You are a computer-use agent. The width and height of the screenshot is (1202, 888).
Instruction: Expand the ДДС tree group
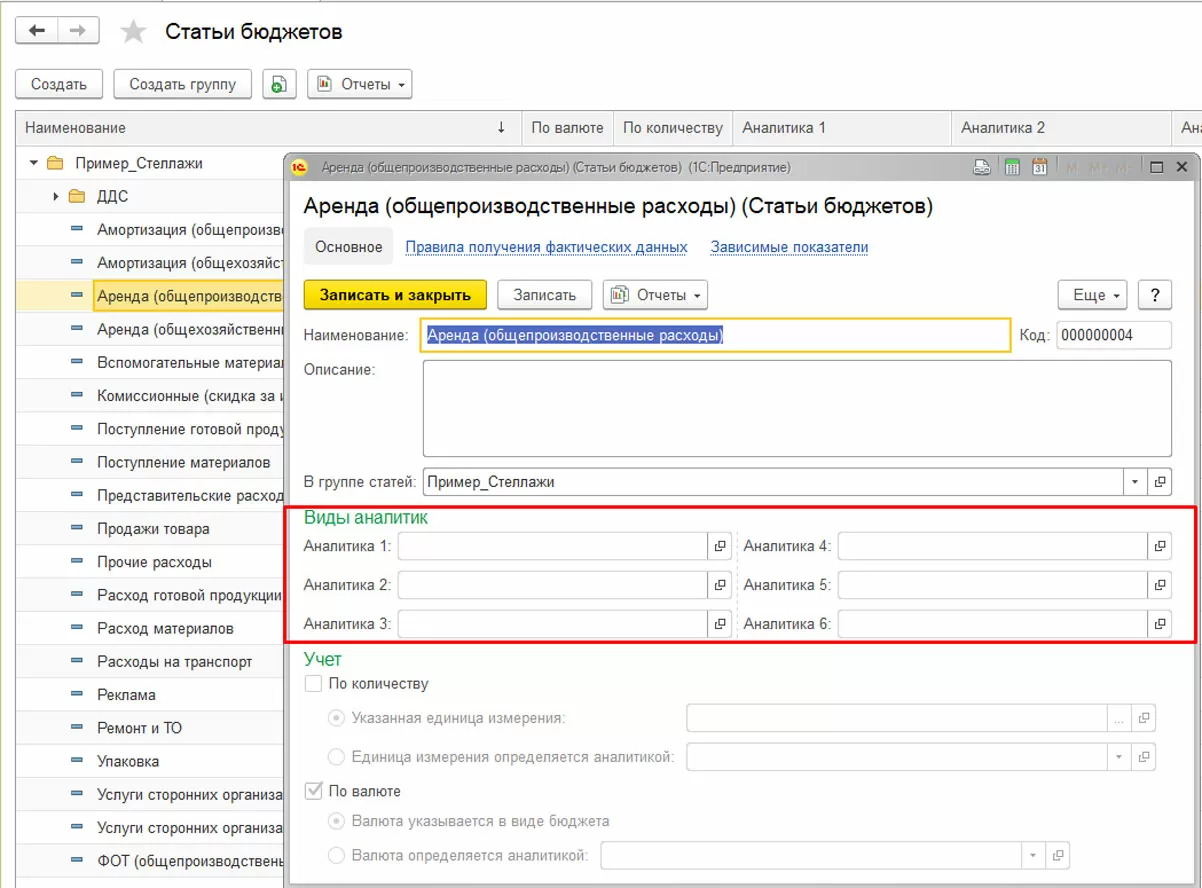point(56,196)
